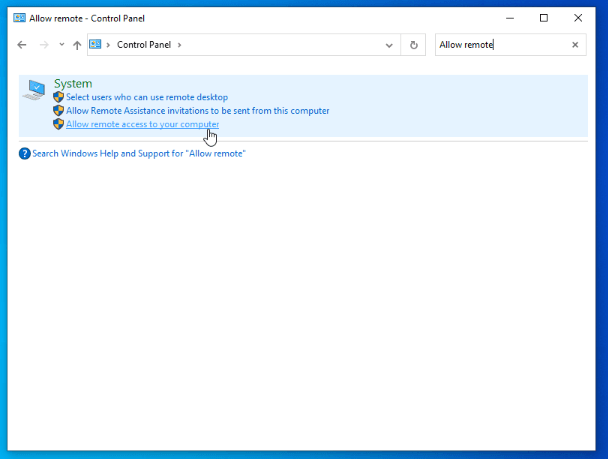Image resolution: width=608 pixels, height=459 pixels.
Task: Open the System heading link
Action: pos(73,84)
